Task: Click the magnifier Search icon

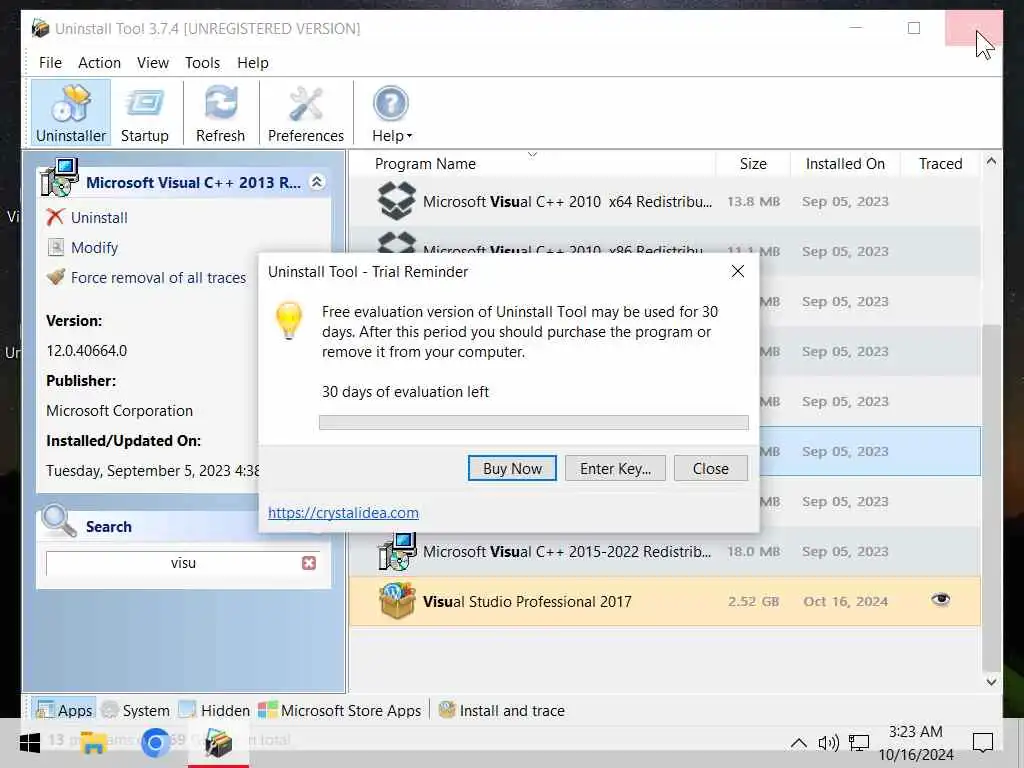Action: (x=59, y=520)
